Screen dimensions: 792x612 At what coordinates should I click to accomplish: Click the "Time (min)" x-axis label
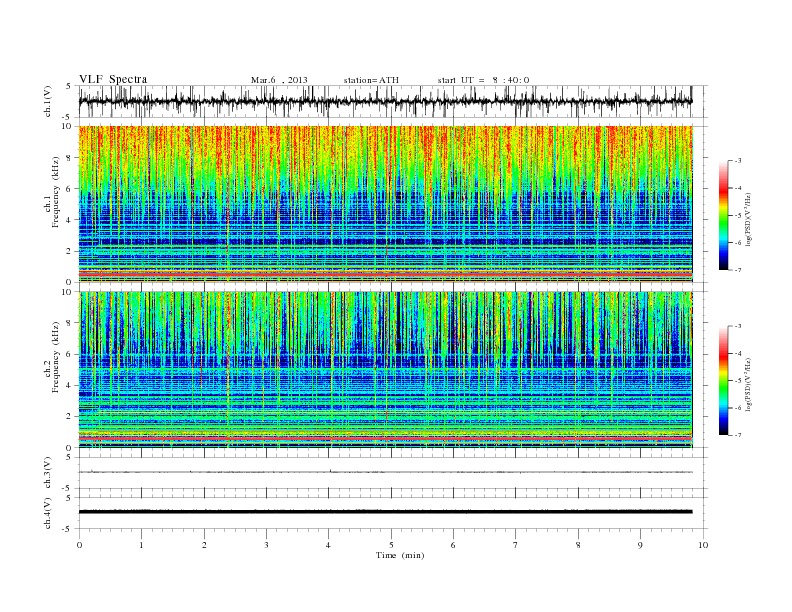(x=400, y=555)
